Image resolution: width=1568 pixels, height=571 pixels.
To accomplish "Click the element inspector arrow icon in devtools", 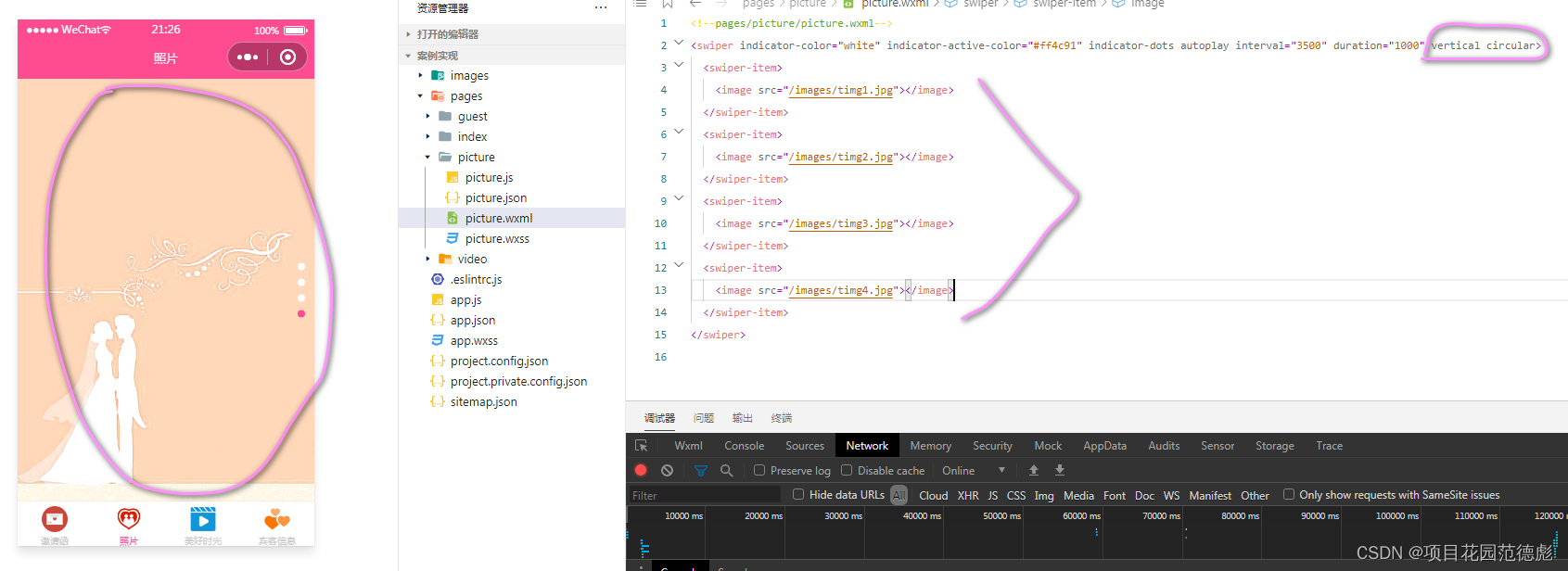I will coord(641,446).
